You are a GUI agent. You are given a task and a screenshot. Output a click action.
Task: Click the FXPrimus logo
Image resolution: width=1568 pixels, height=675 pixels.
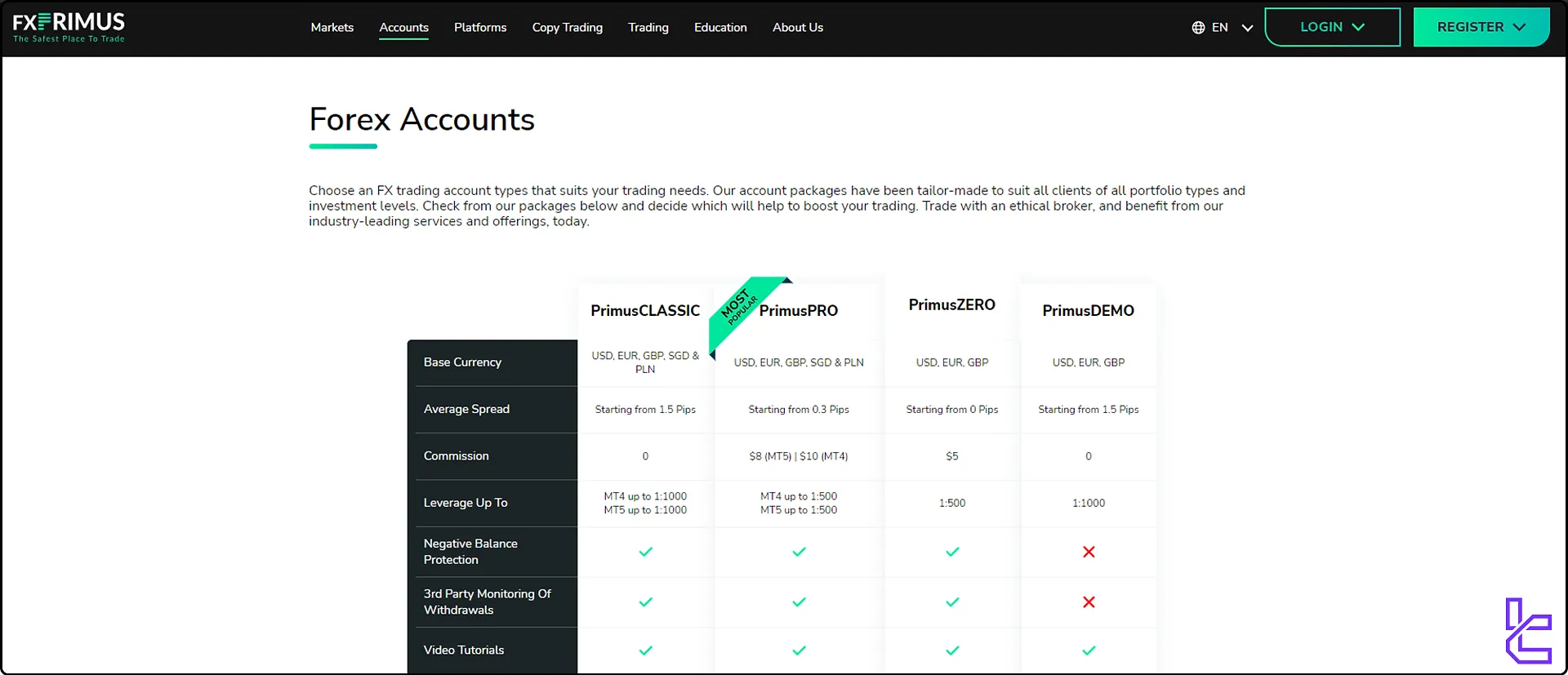[69, 27]
